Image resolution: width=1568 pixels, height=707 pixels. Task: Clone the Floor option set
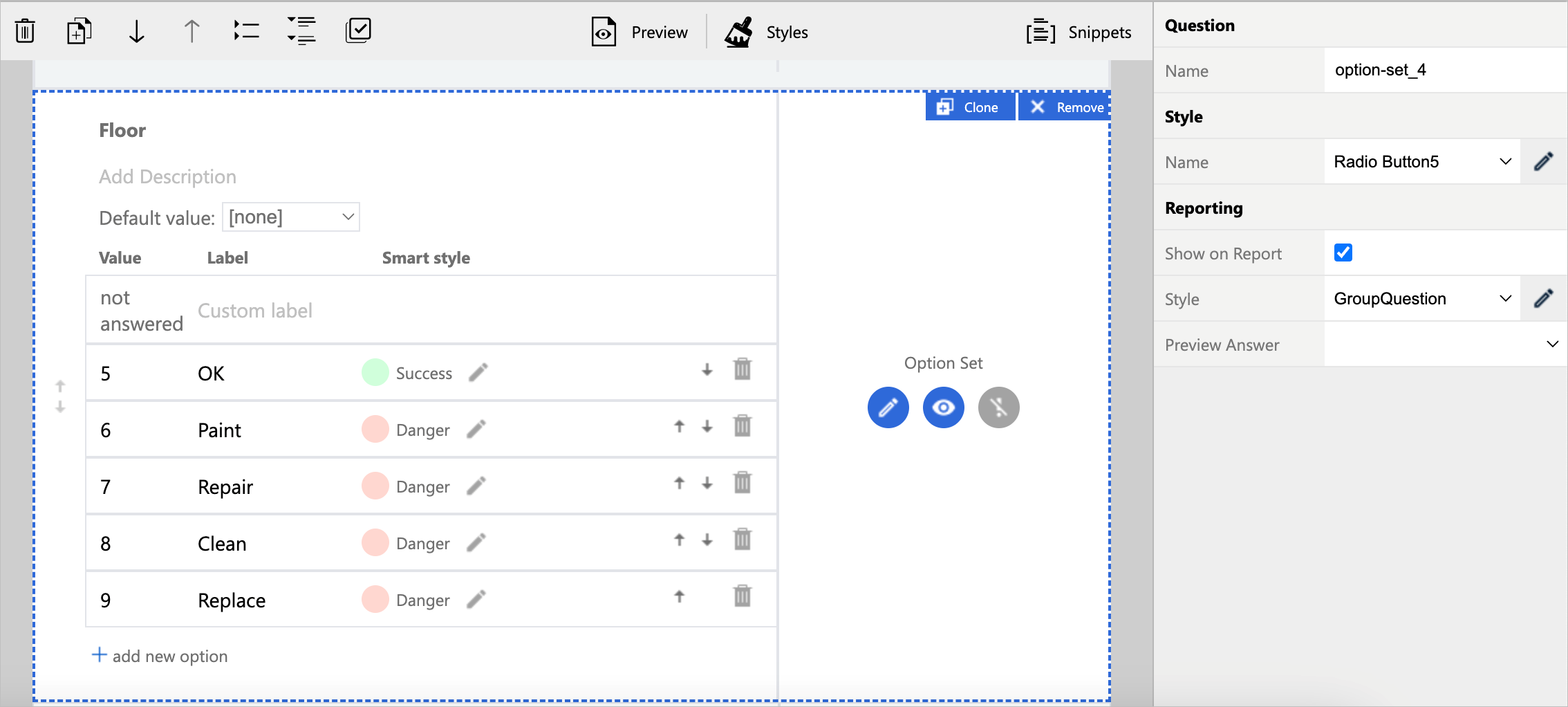click(970, 107)
